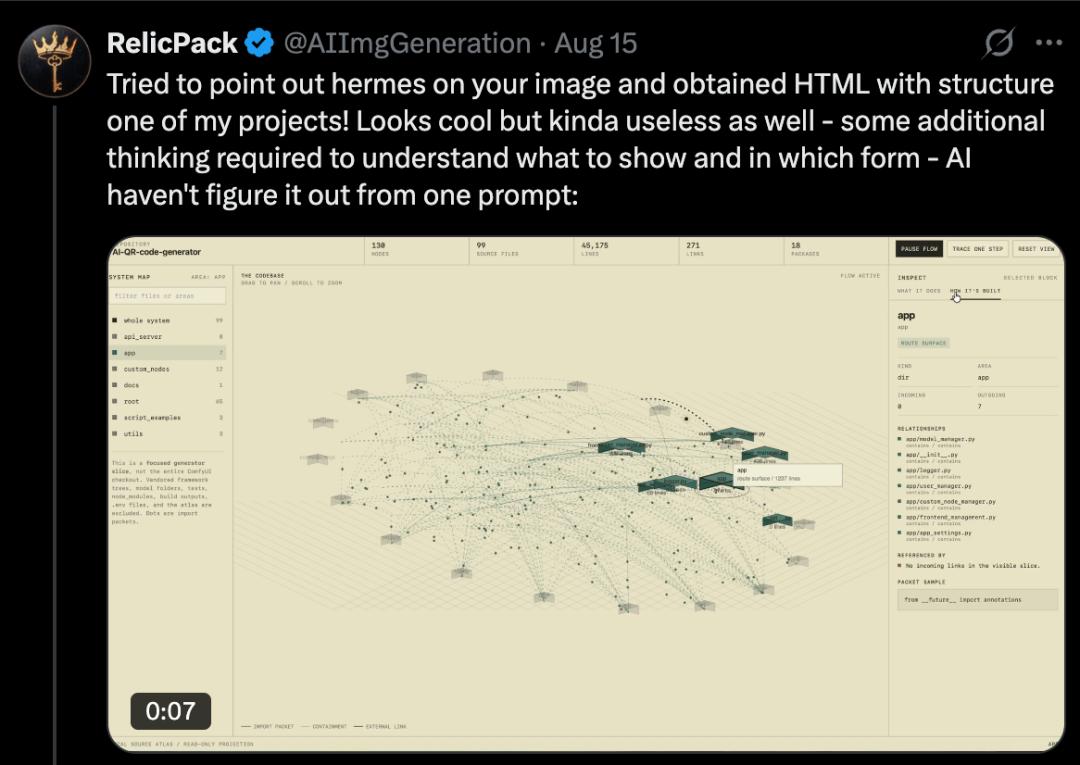The height and width of the screenshot is (765, 1080).
Task: Click the filter files or areas field
Action: tap(167, 296)
